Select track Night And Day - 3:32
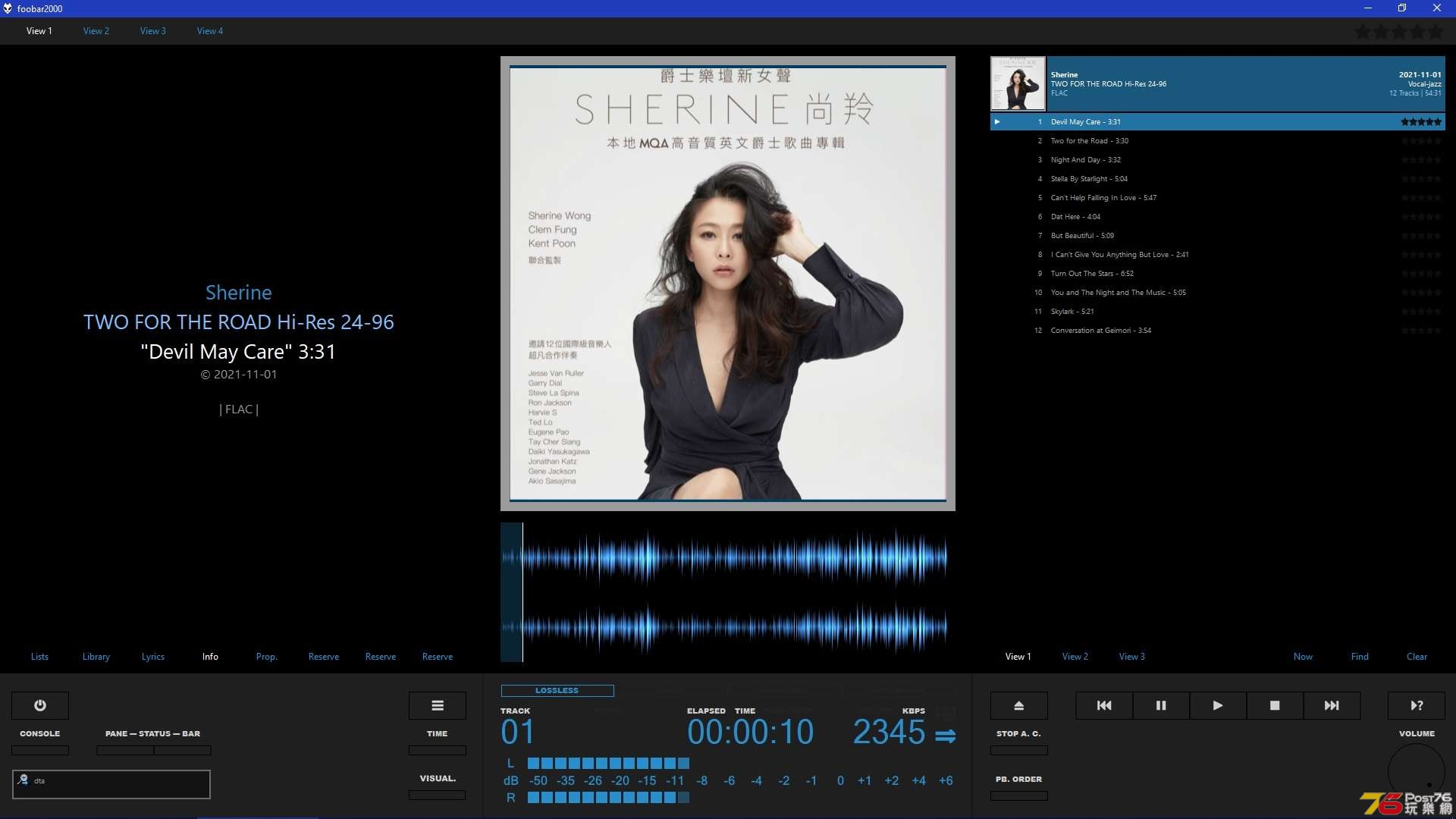 [x=1218, y=160]
